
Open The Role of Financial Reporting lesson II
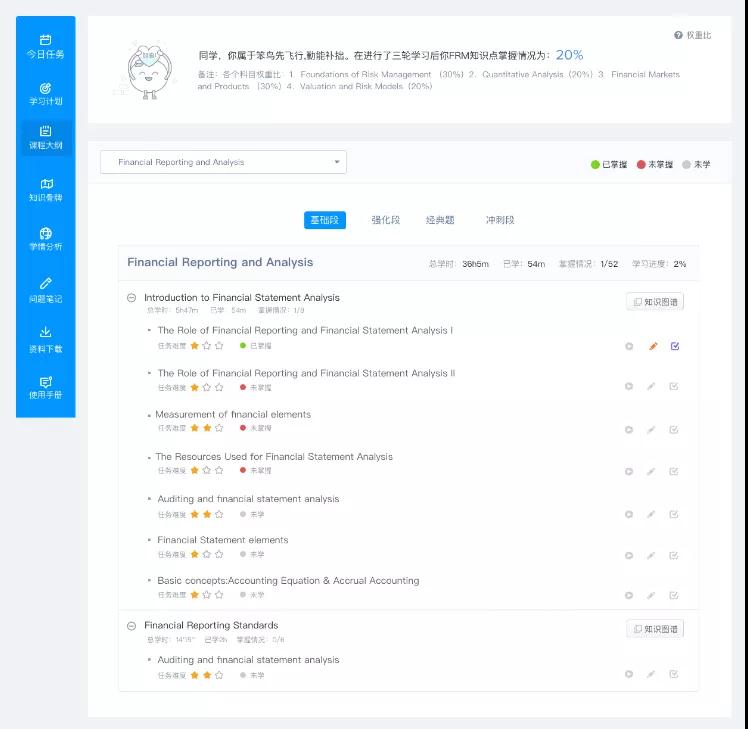306,373
